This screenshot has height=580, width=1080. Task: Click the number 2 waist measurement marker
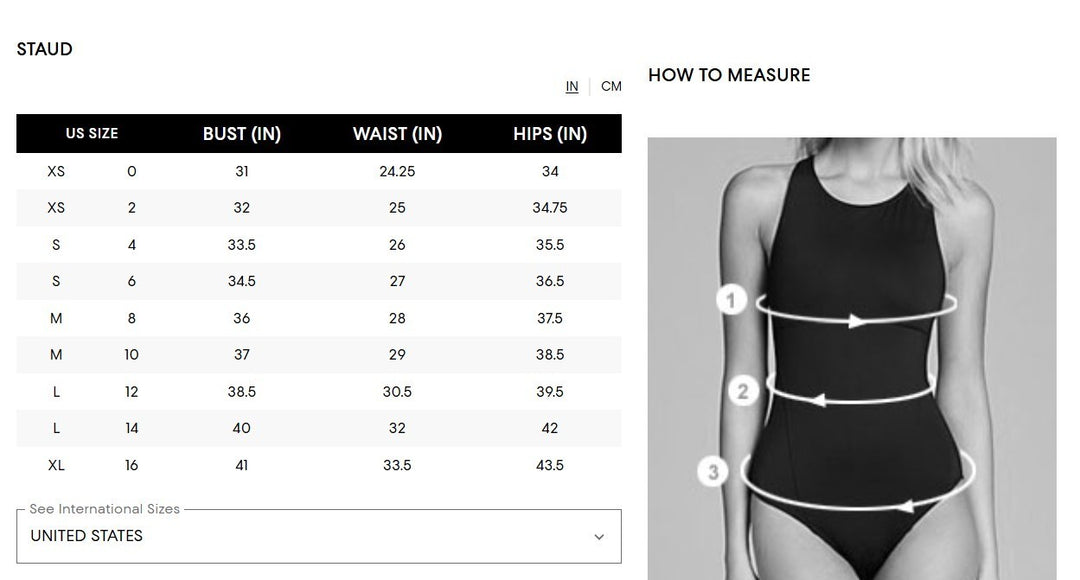[x=742, y=391]
